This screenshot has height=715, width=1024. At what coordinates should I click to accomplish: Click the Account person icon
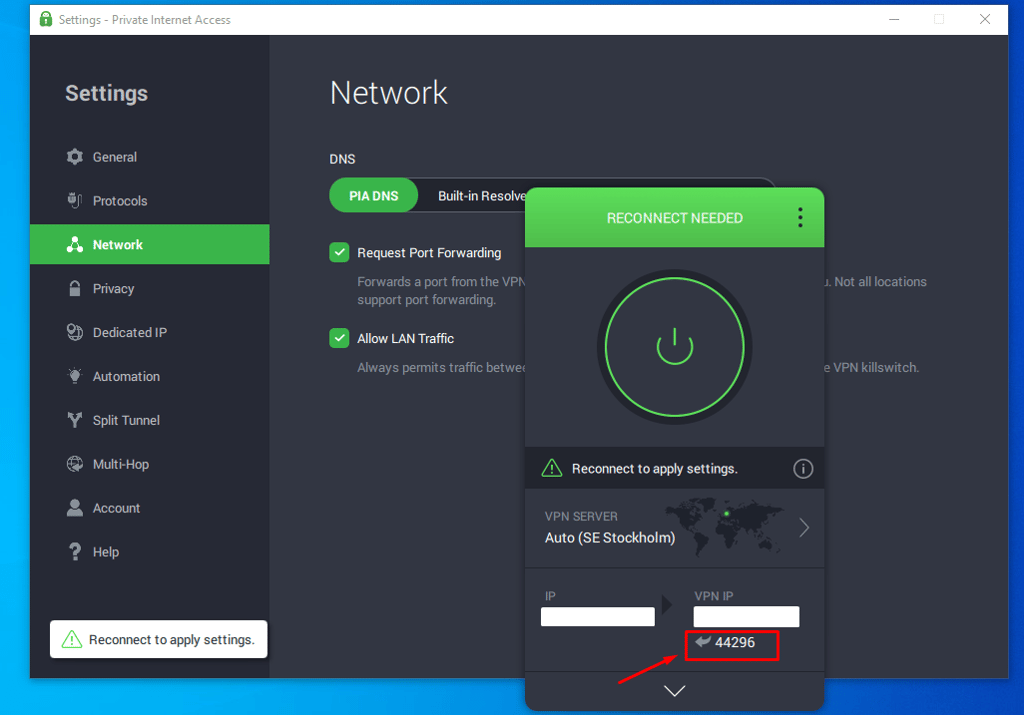point(75,508)
